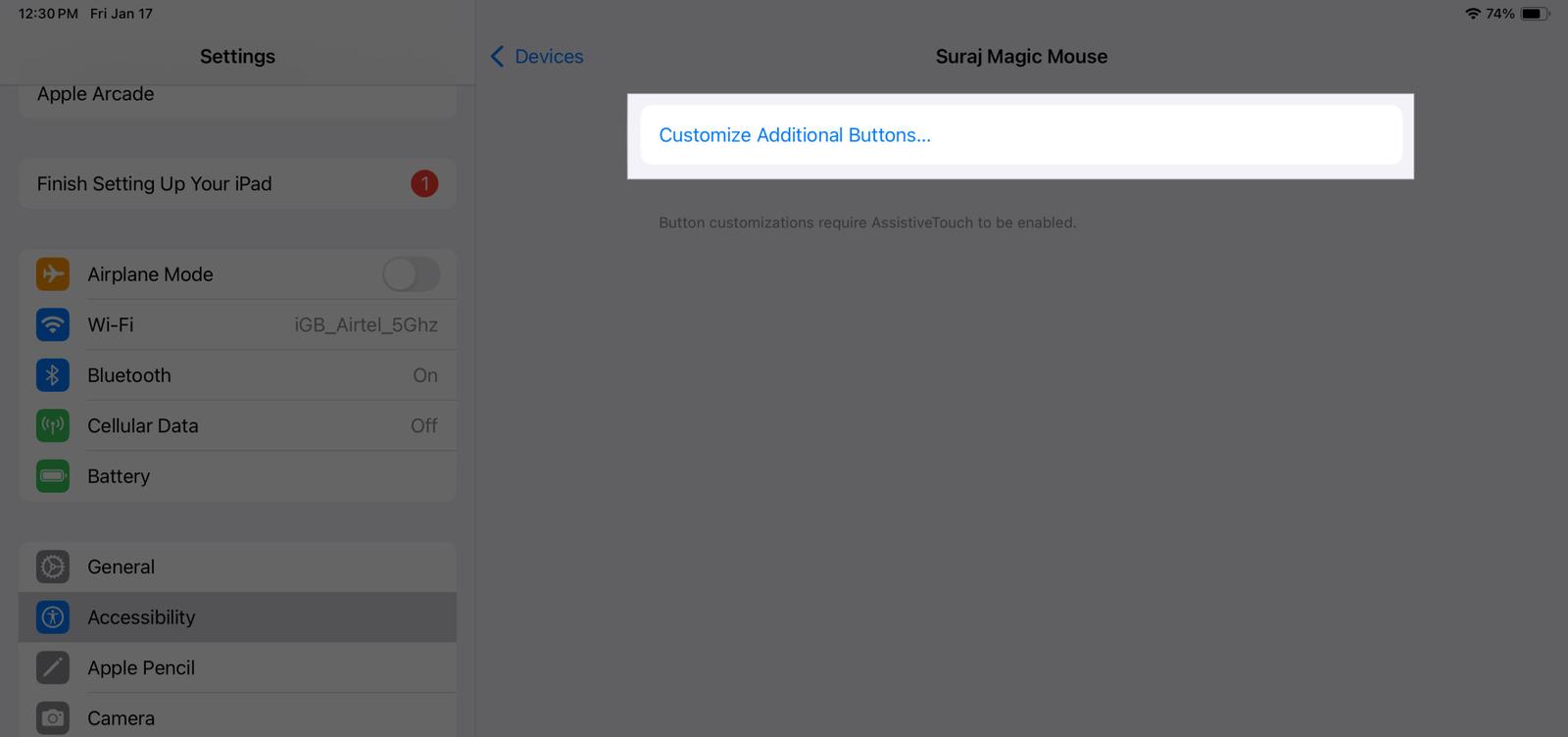
Task: Tap the Camera icon in sidebar
Action: 53,718
